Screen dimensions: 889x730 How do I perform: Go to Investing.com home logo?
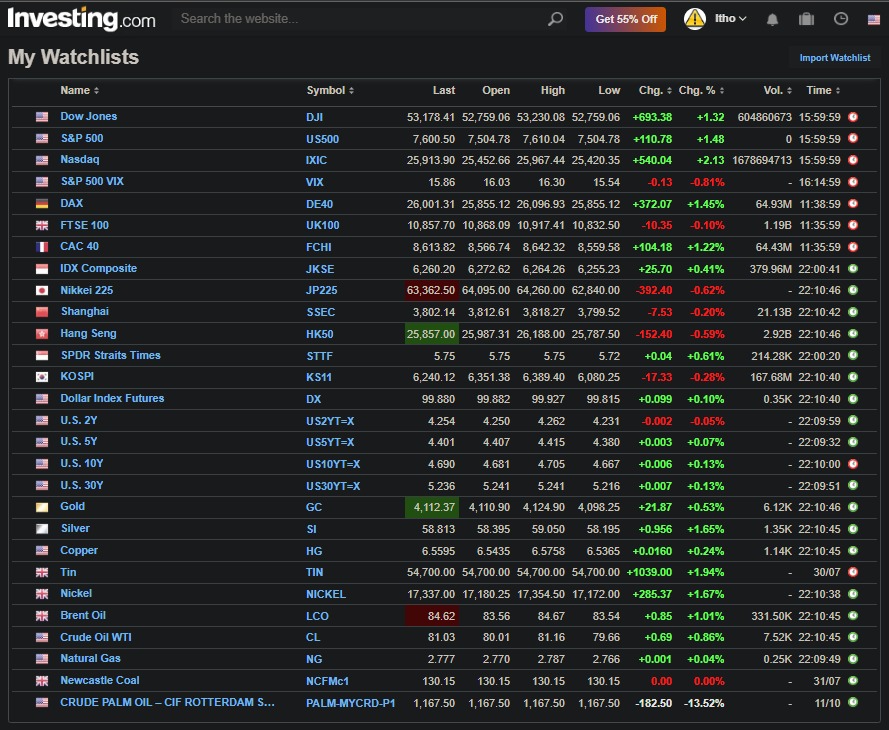pyautogui.click(x=82, y=19)
